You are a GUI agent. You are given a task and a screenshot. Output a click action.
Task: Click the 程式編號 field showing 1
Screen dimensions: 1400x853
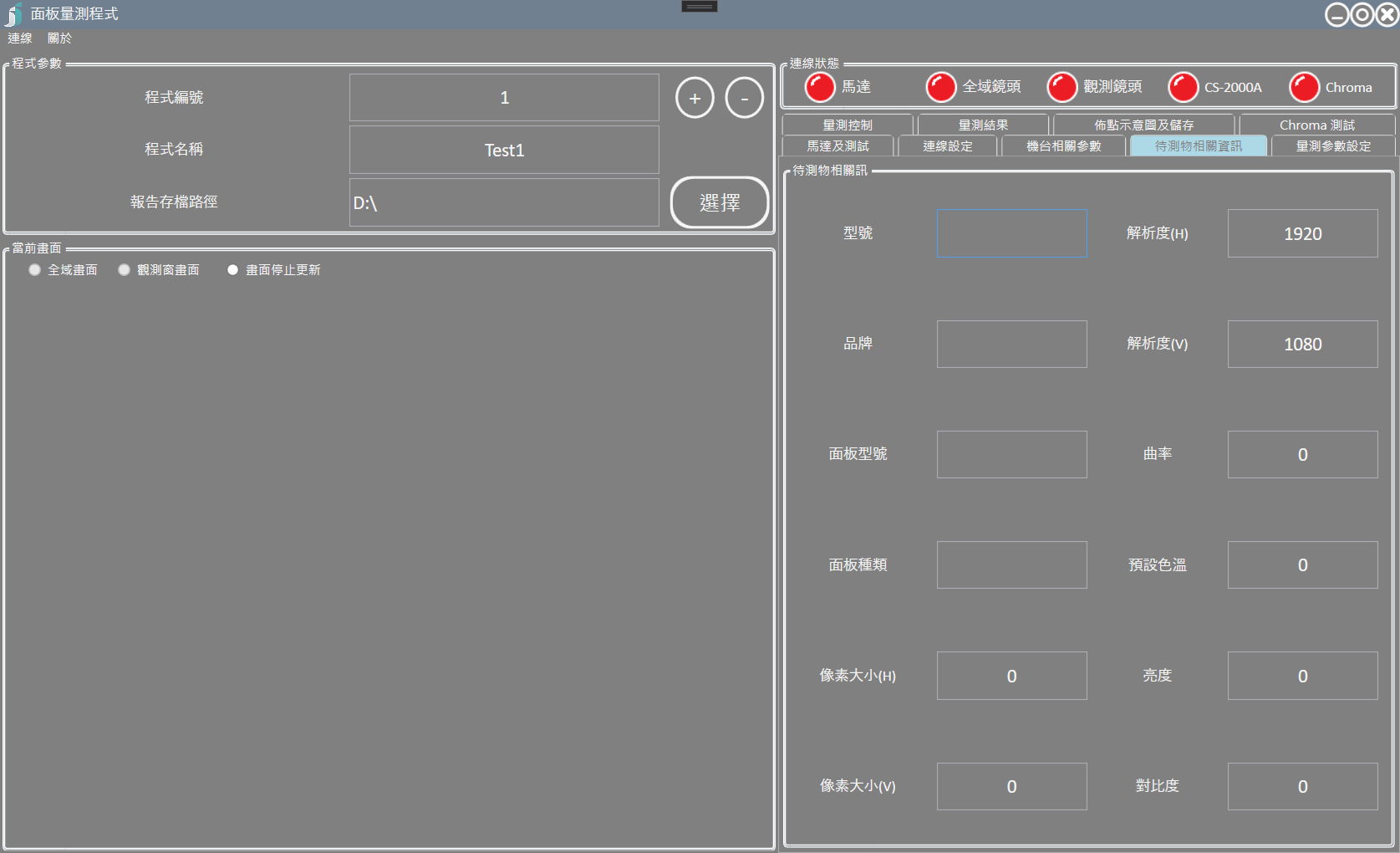504,98
